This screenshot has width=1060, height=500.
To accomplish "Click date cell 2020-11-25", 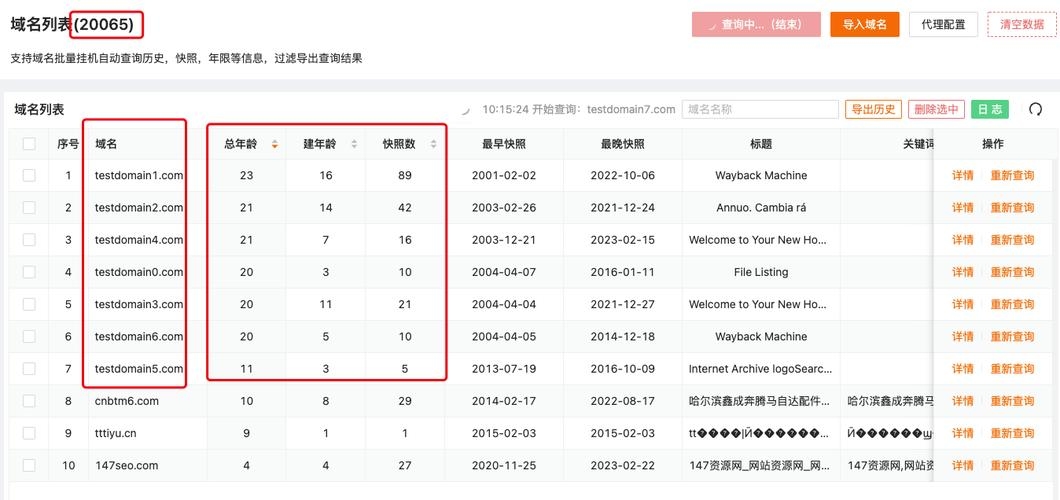I will 504,466.
